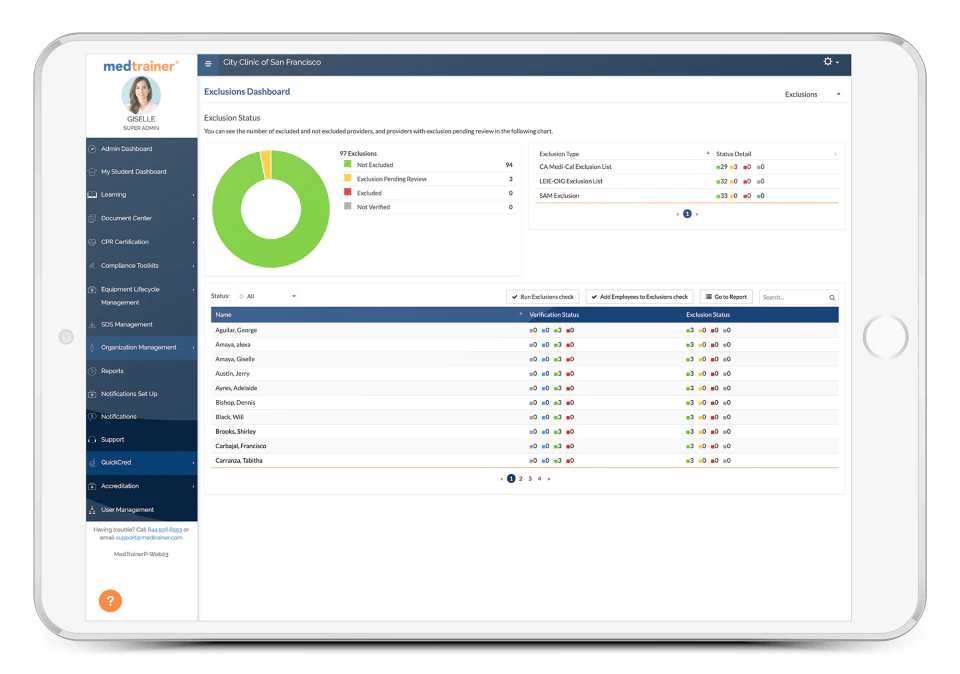
Task: Click Giselle's profile avatar photo
Action: 141,95
